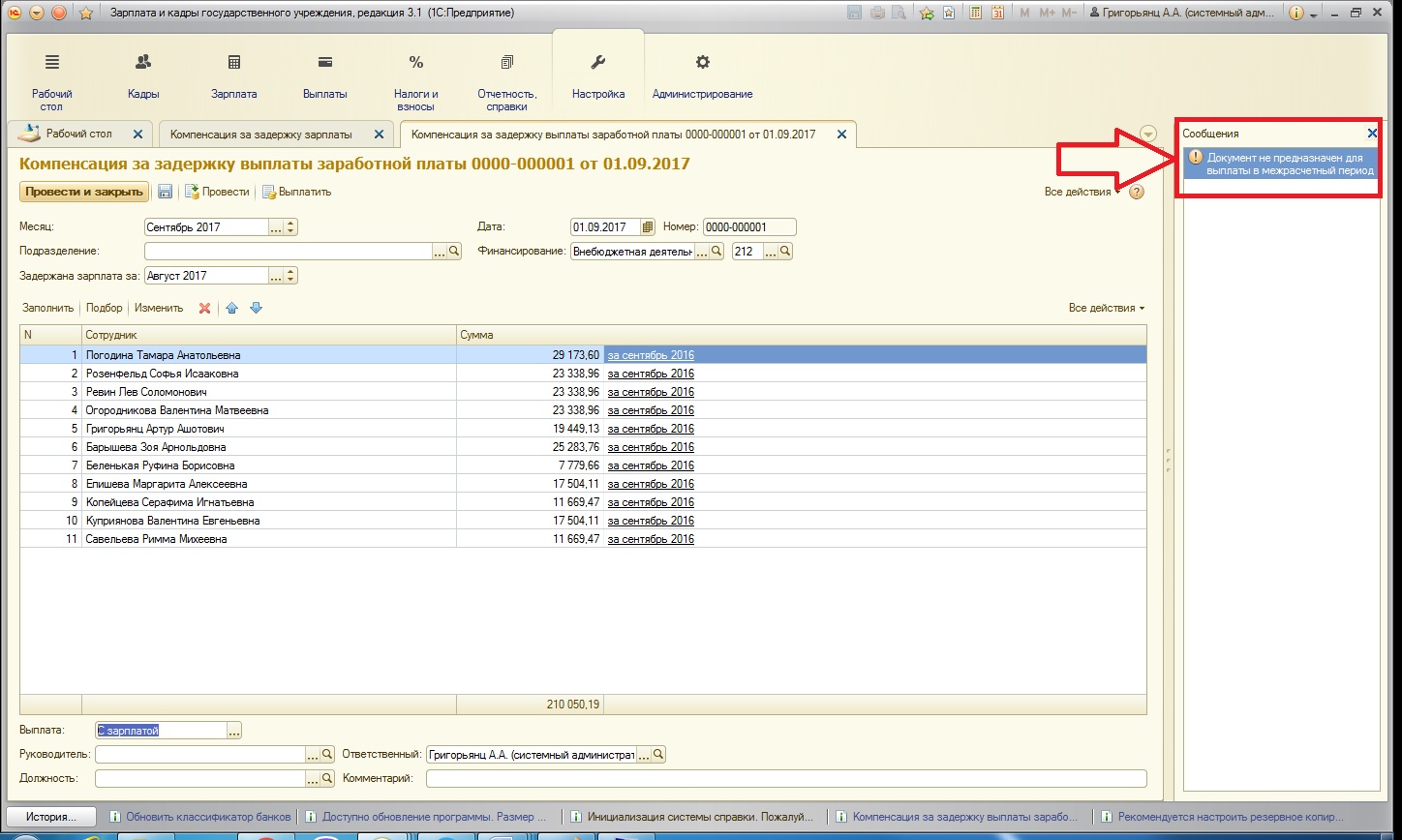
Task: Select the Барышева Зоя Арнольдовна row
Action: (583, 447)
